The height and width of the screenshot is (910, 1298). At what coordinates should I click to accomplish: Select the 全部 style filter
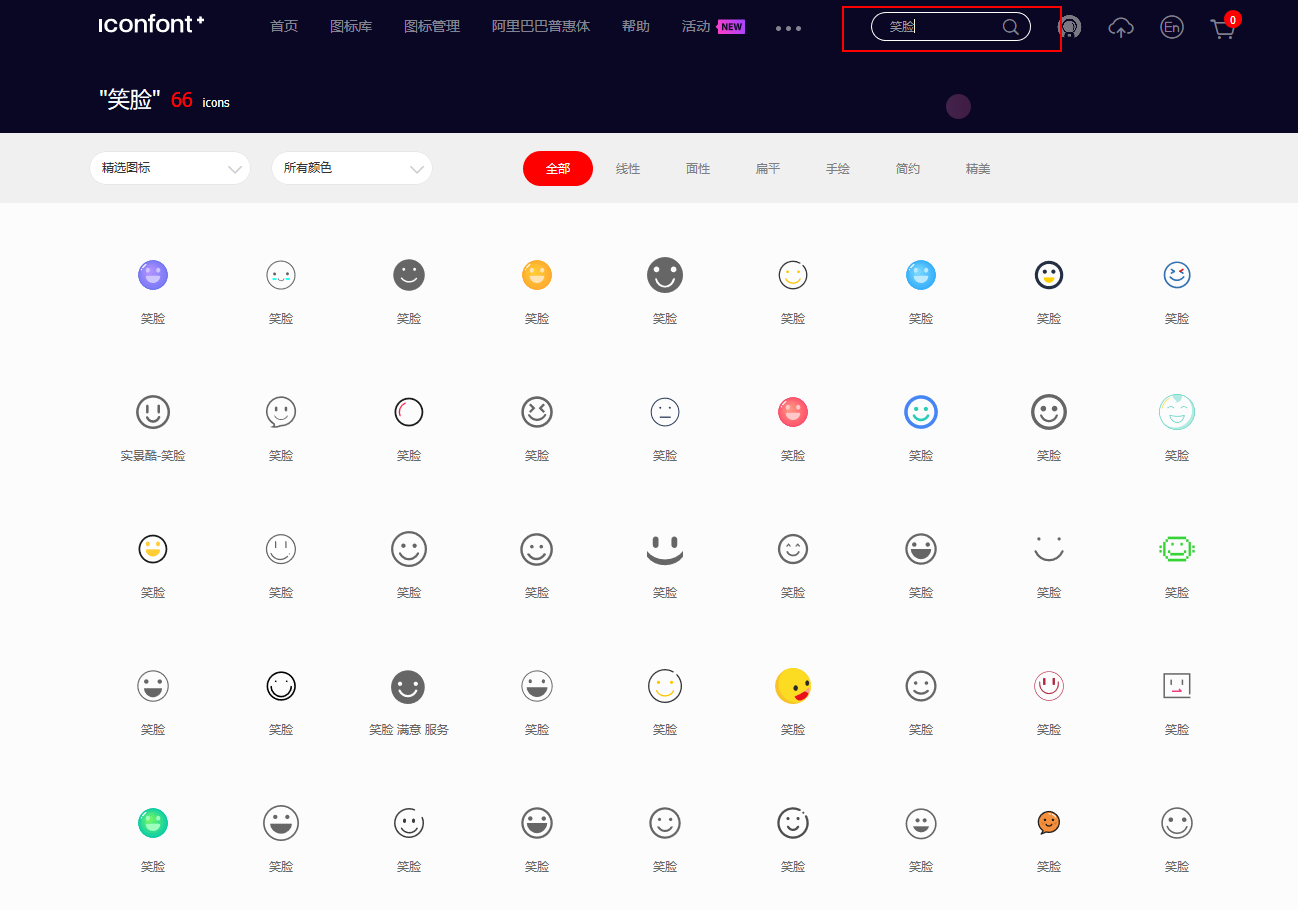click(x=557, y=168)
